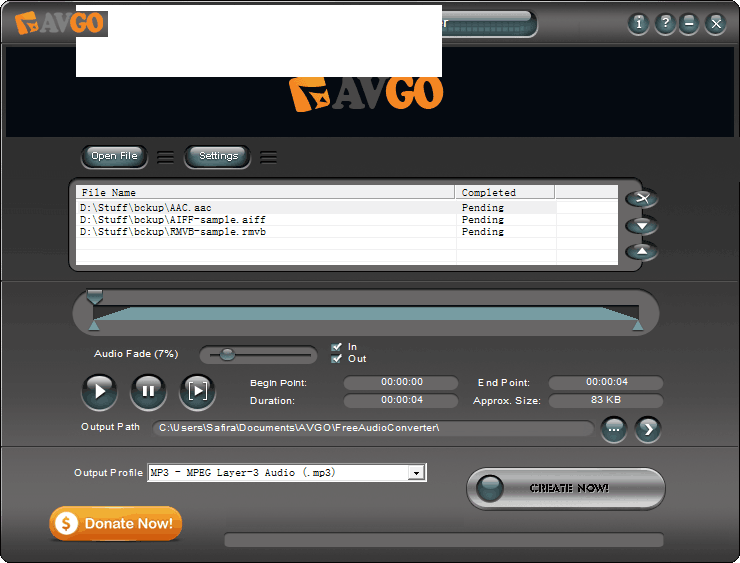Image resolution: width=740 pixels, height=563 pixels.
Task: Click the end point triangle marker on timeline
Action: tap(638, 326)
